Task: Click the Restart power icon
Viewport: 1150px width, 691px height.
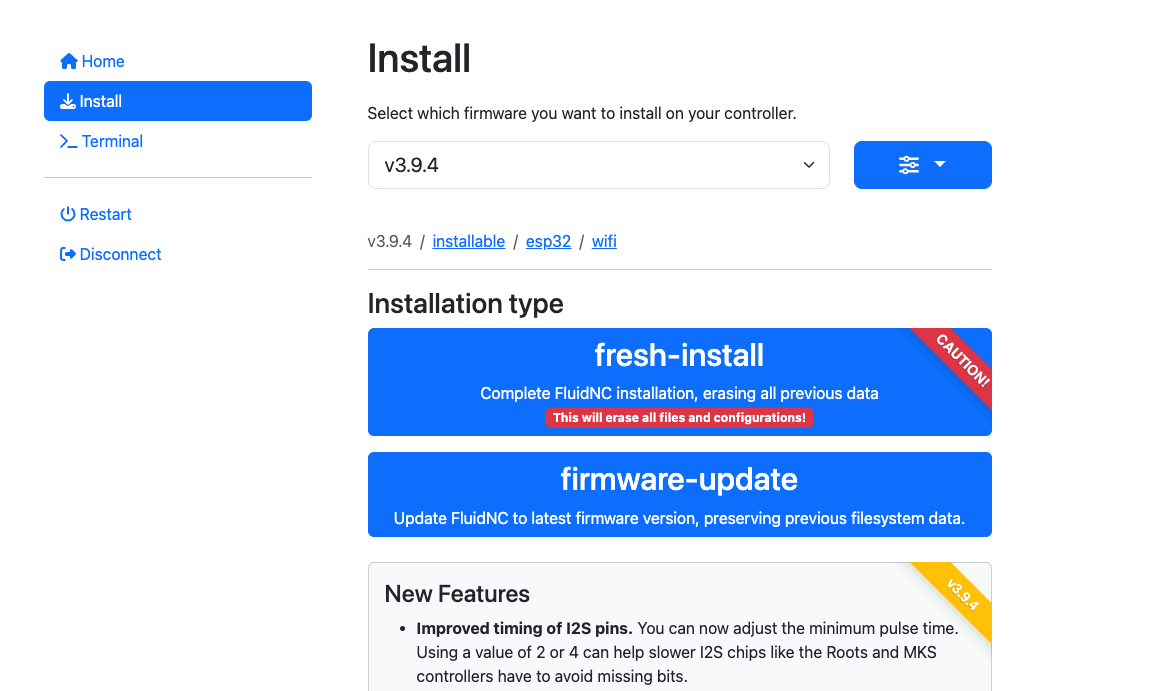Action: [68, 215]
